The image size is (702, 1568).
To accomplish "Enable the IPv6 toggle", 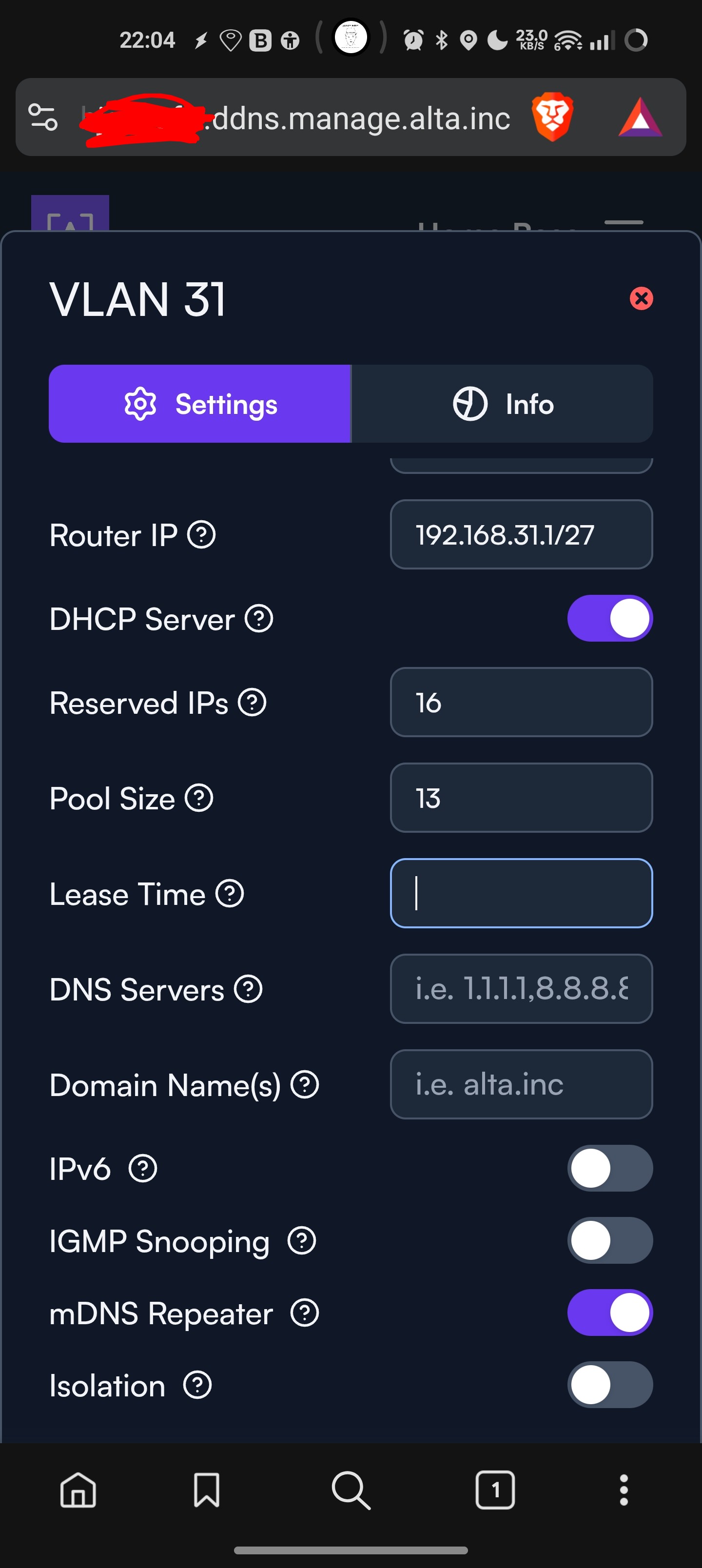I will coord(609,1168).
